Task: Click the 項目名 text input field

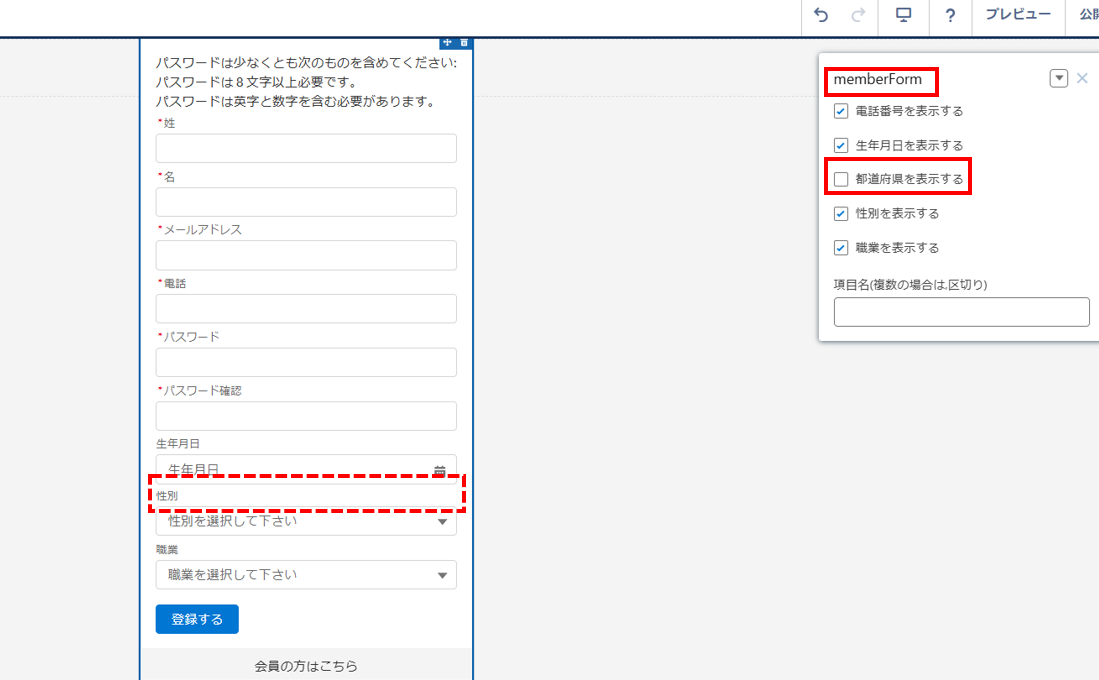Action: pos(961,312)
